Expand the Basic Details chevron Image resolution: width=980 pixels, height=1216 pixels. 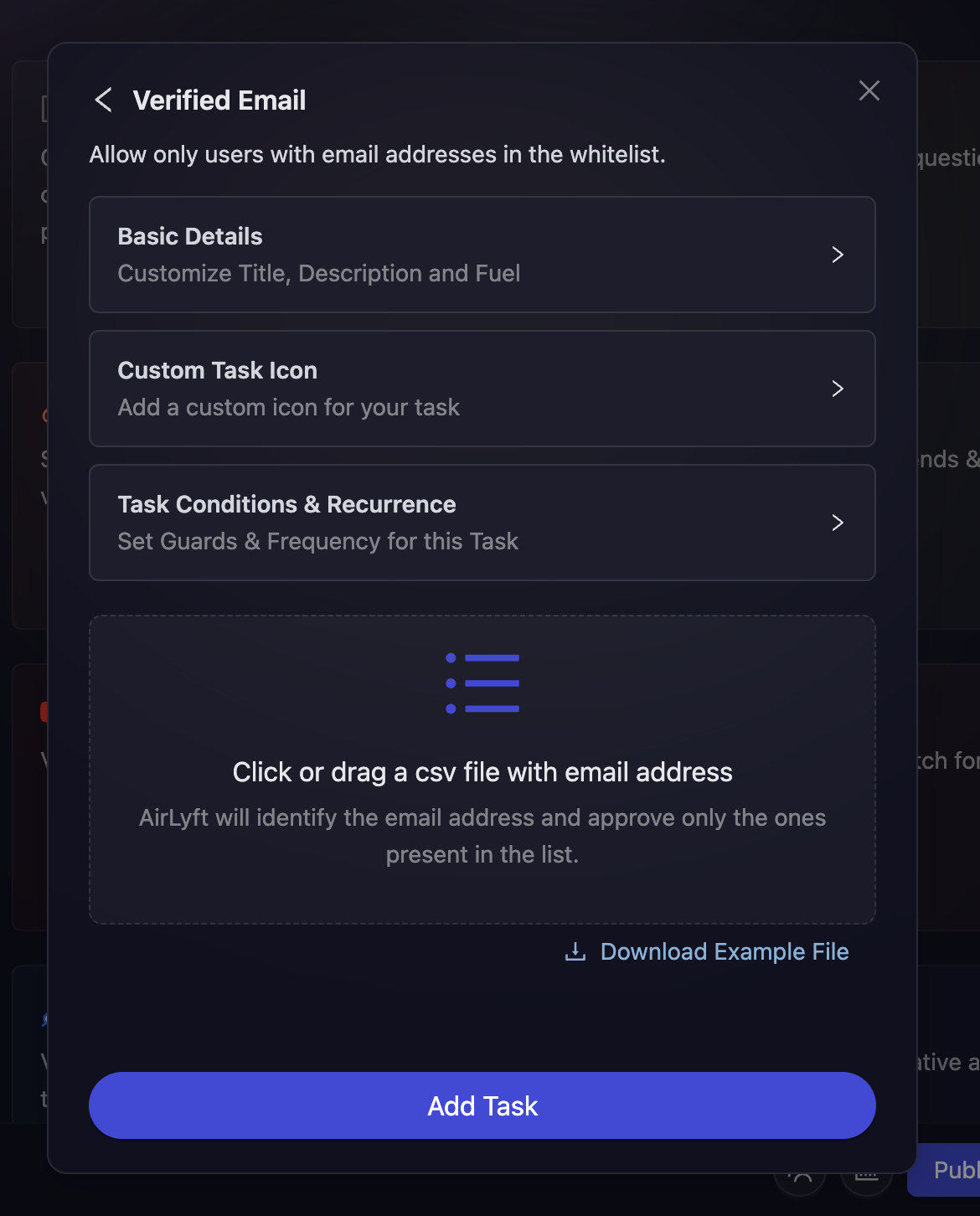(838, 255)
